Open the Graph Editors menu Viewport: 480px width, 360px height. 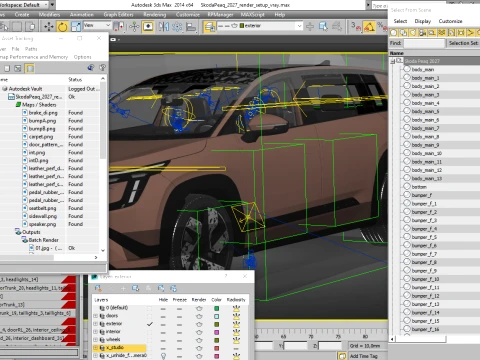tap(118, 15)
